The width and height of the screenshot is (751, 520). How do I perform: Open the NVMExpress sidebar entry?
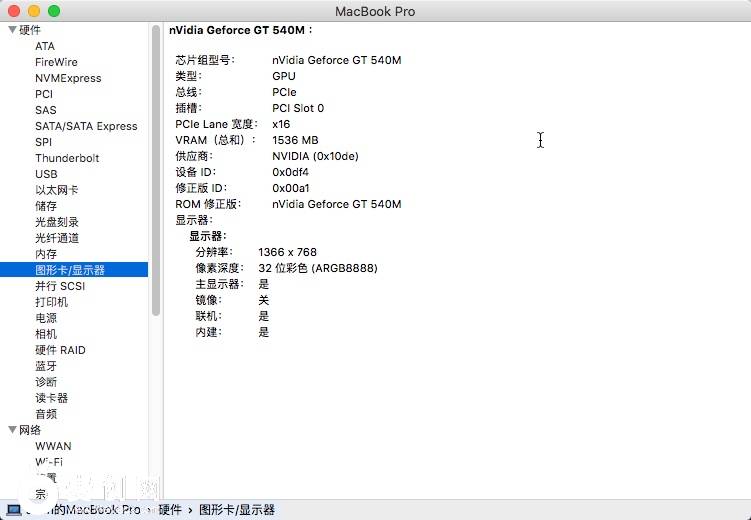[68, 78]
